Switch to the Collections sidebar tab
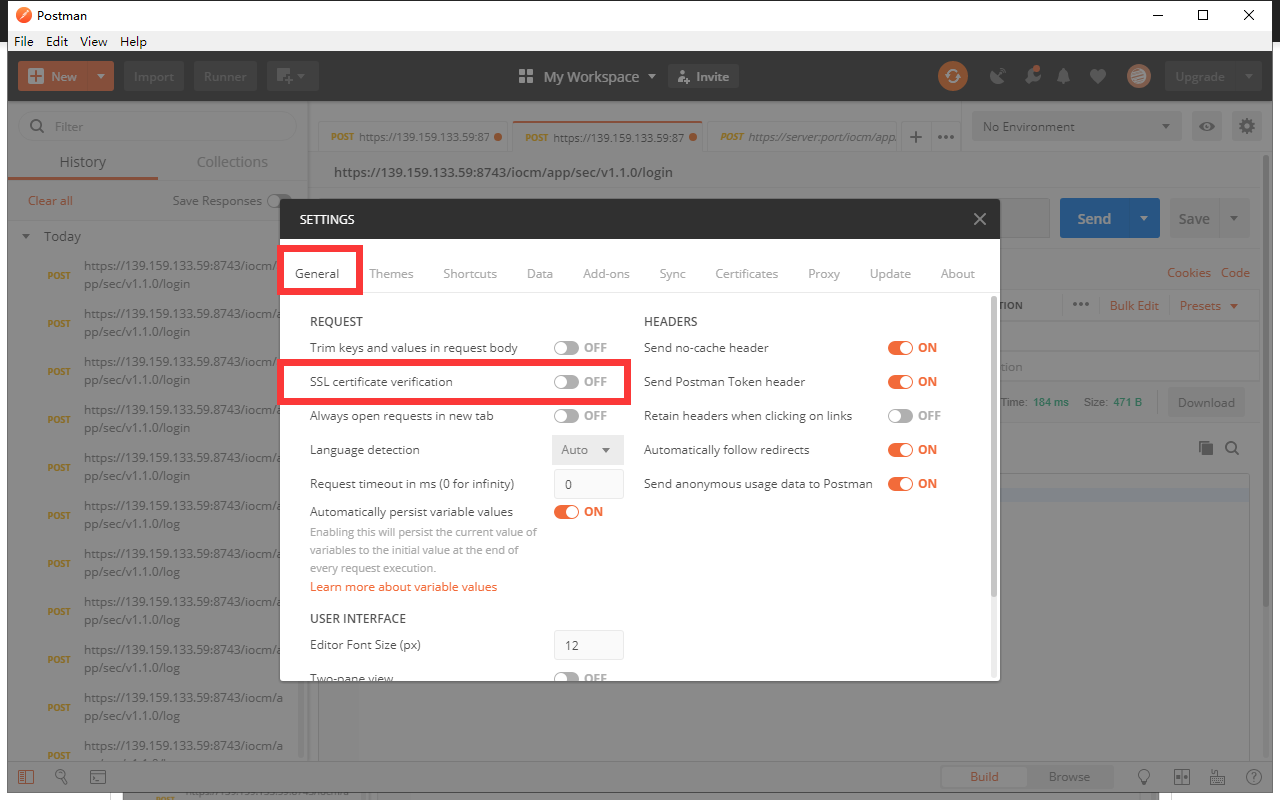This screenshot has height=800, width=1280. coord(232,161)
